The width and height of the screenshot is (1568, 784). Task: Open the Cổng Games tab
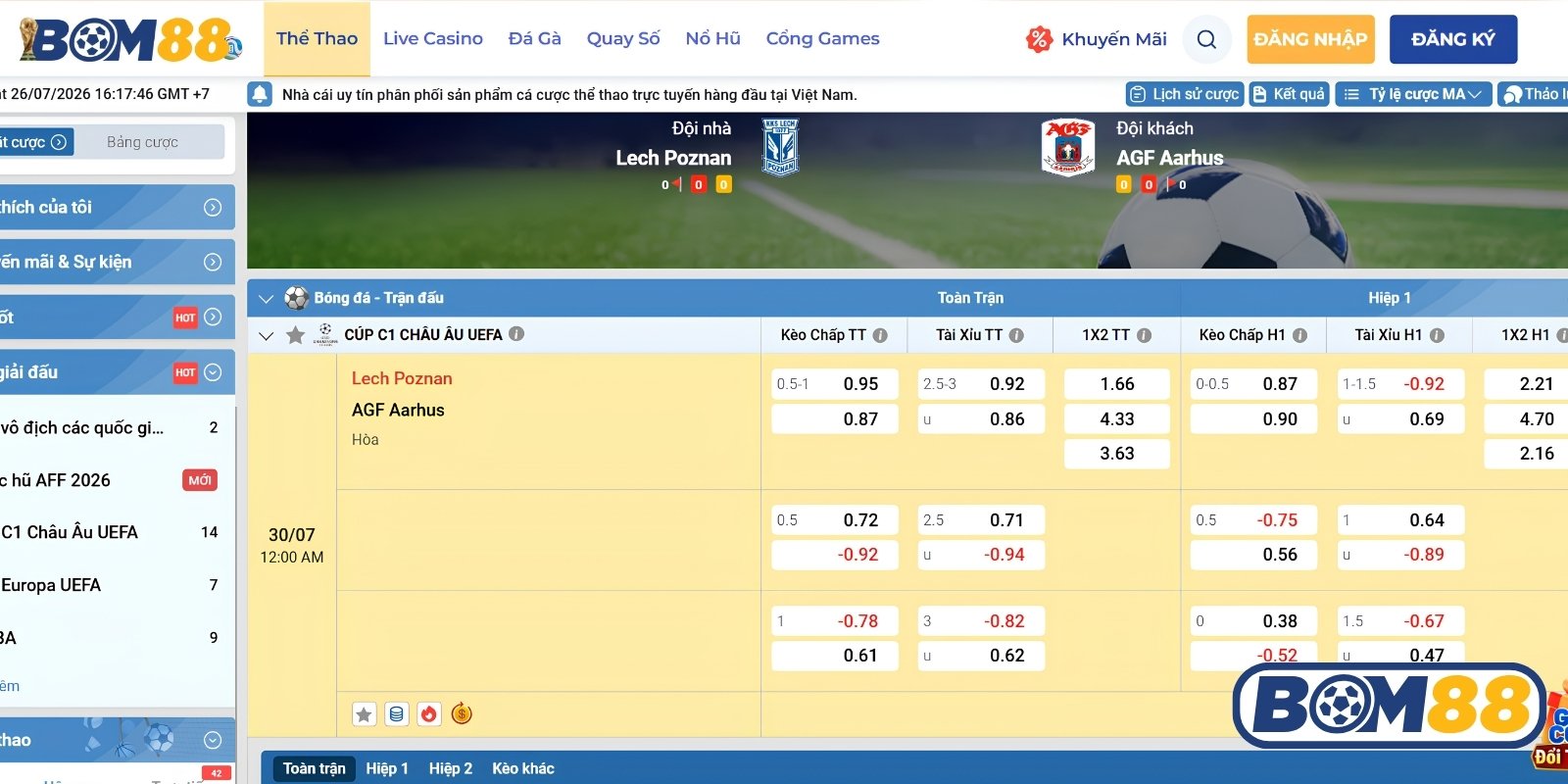pos(823,39)
